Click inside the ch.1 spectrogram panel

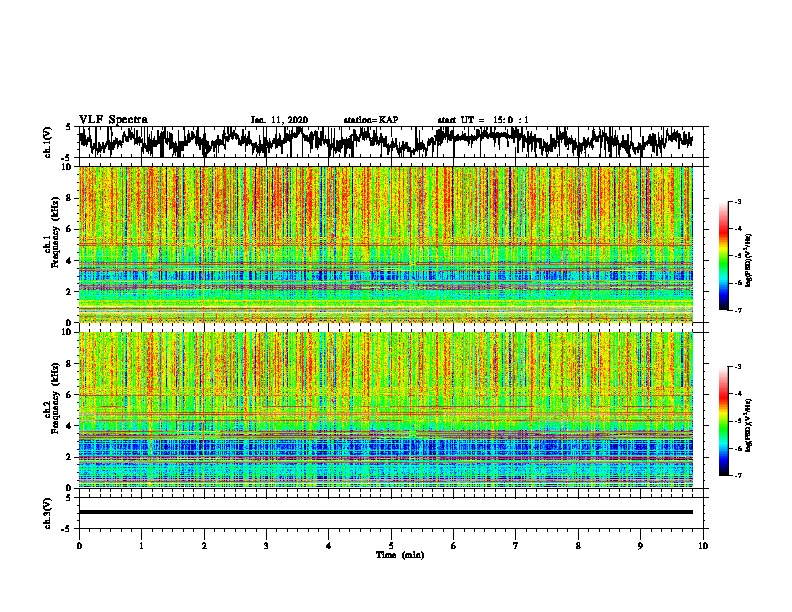point(385,244)
